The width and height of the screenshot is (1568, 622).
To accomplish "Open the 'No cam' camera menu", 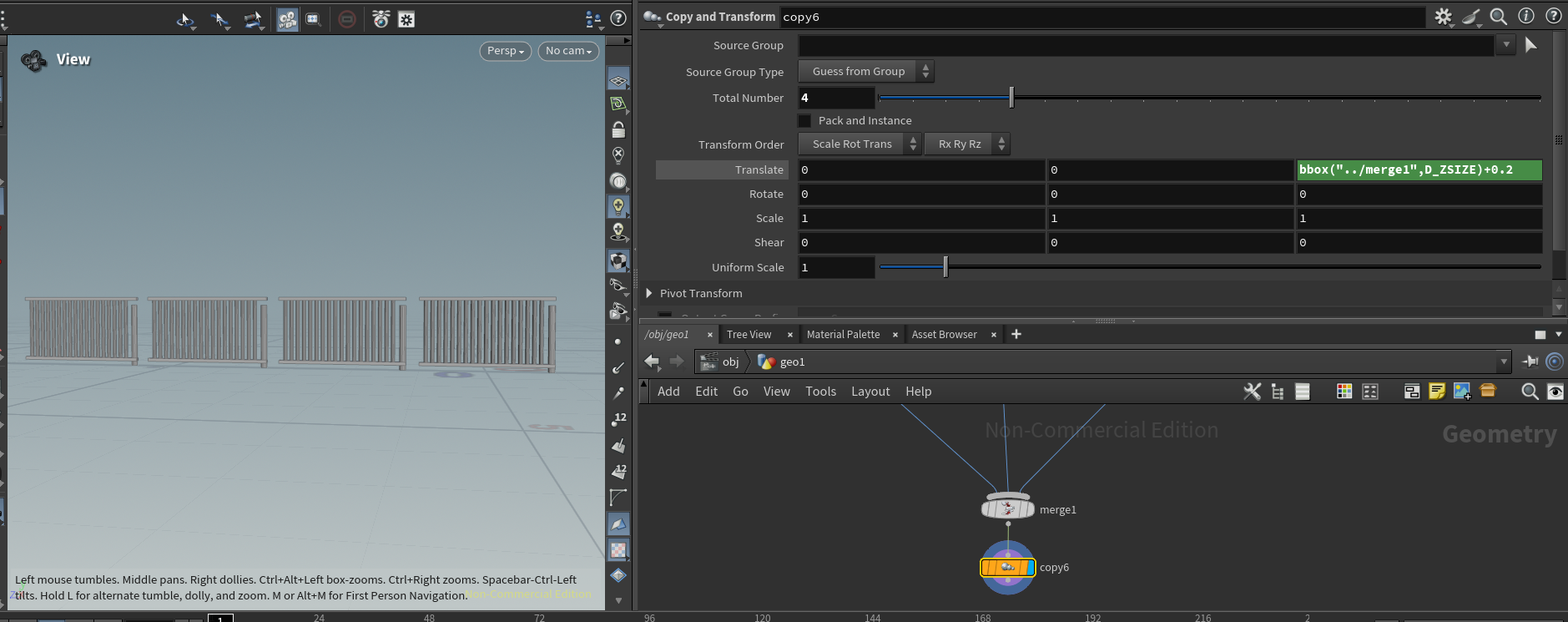I will pyautogui.click(x=568, y=51).
